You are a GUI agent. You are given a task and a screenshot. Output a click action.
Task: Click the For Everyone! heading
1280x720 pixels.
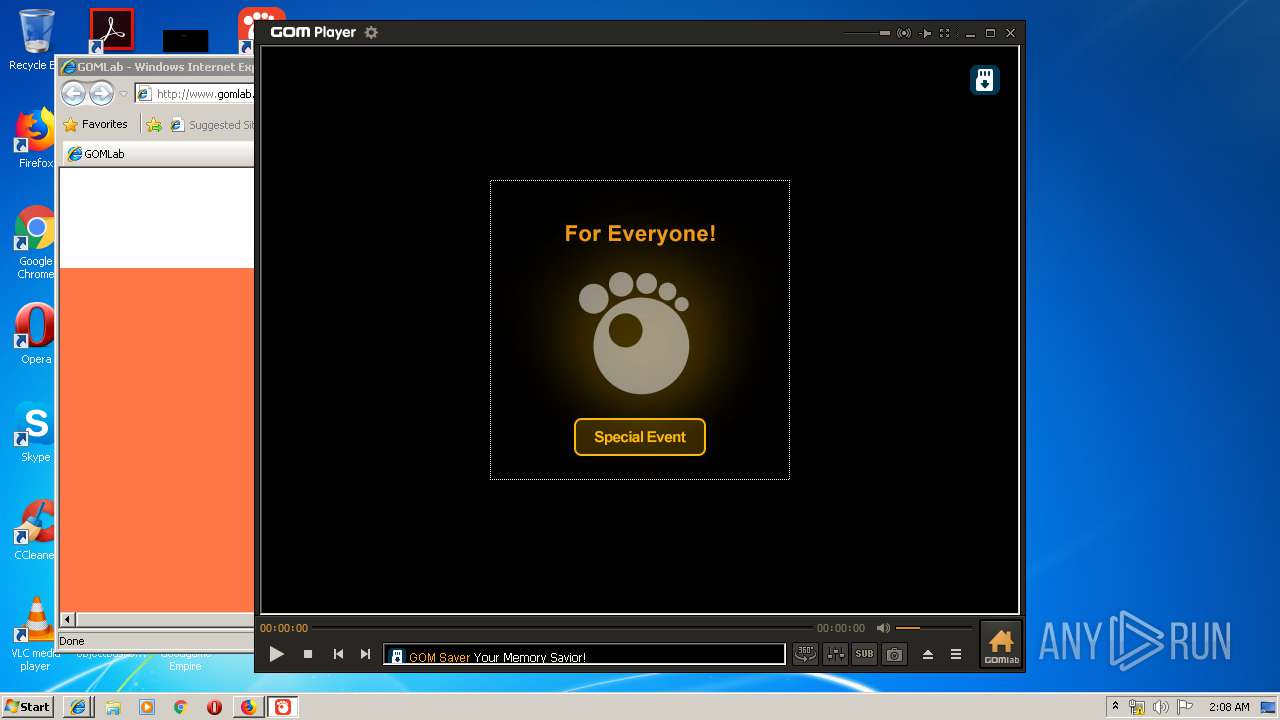point(640,234)
